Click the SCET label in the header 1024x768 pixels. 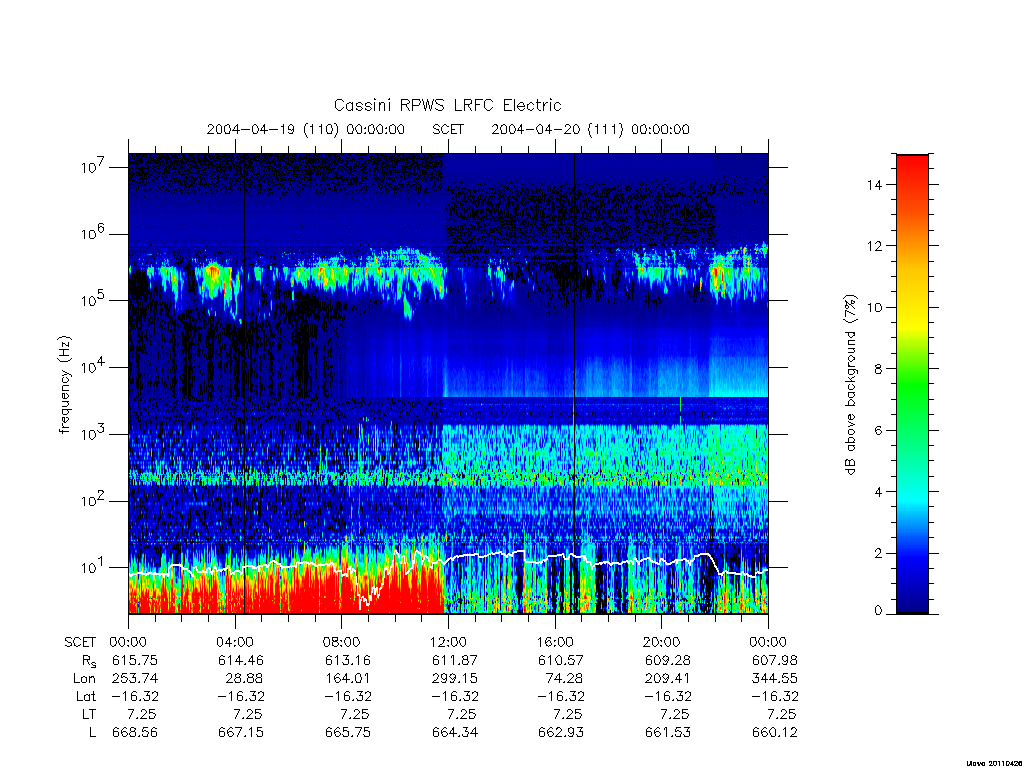point(448,129)
